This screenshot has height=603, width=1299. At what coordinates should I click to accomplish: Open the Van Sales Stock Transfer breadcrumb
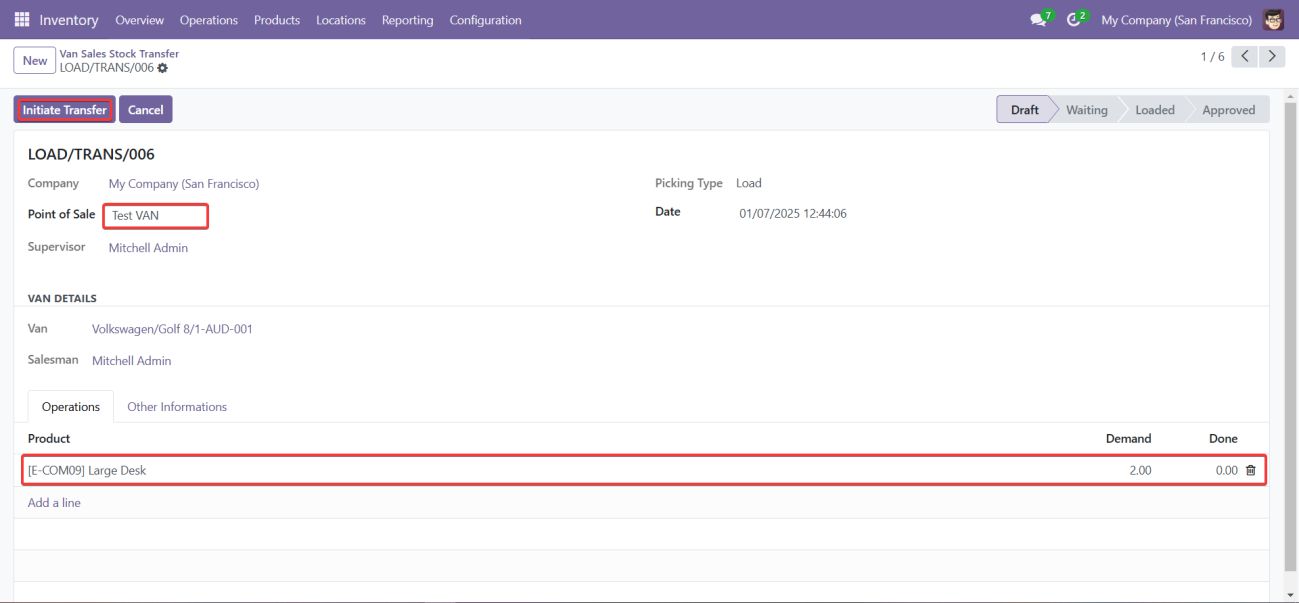point(119,54)
